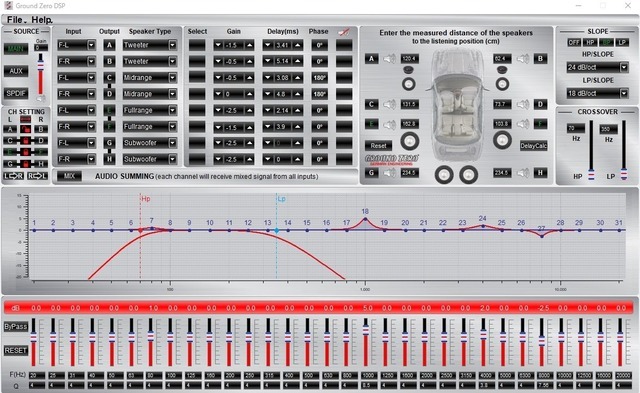Mute speaker A with its speaker icon
Screen dimensions: 640x393
pyautogui.click(x=389, y=59)
